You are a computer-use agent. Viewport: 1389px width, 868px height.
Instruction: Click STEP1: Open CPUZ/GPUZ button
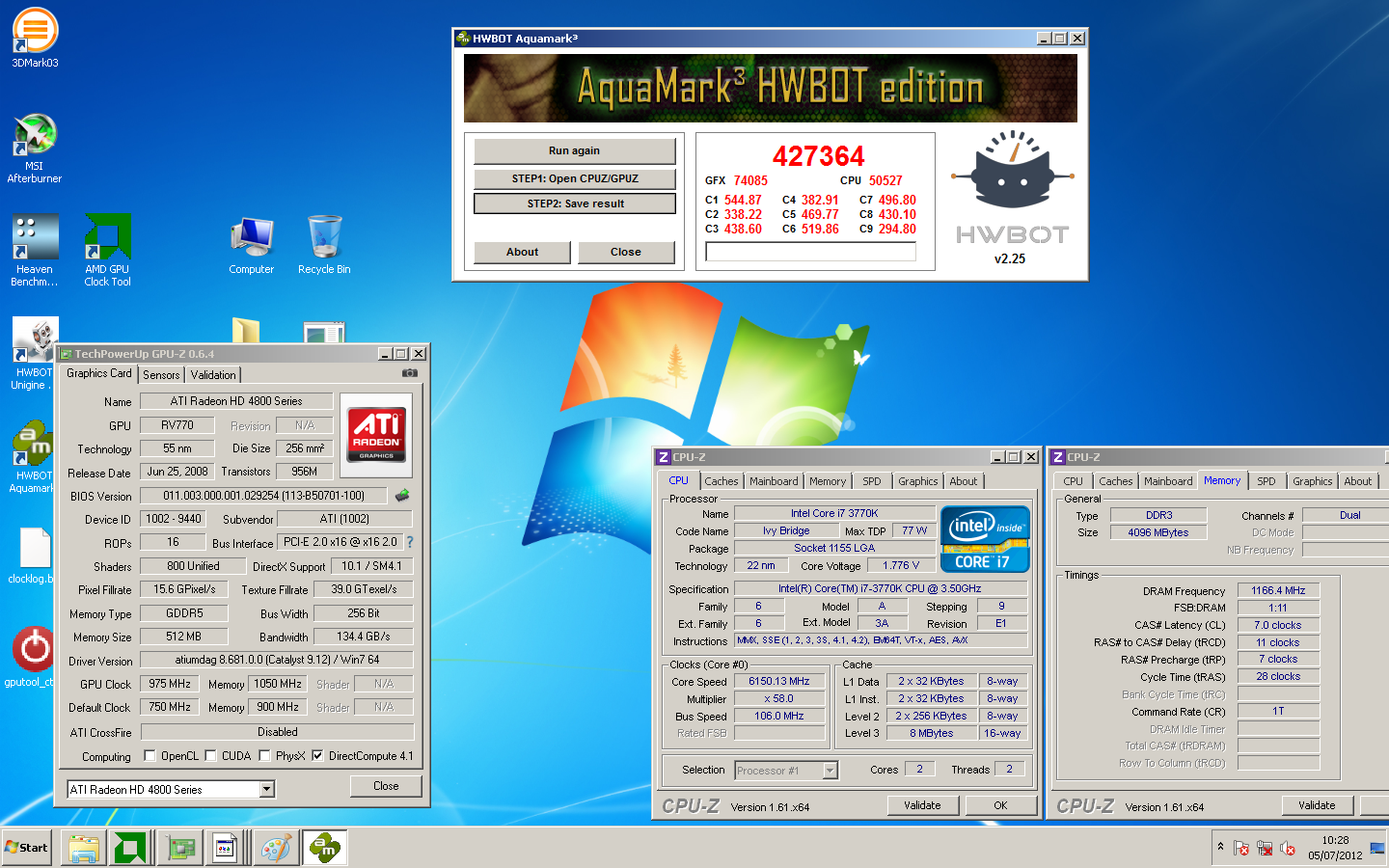[x=575, y=178]
